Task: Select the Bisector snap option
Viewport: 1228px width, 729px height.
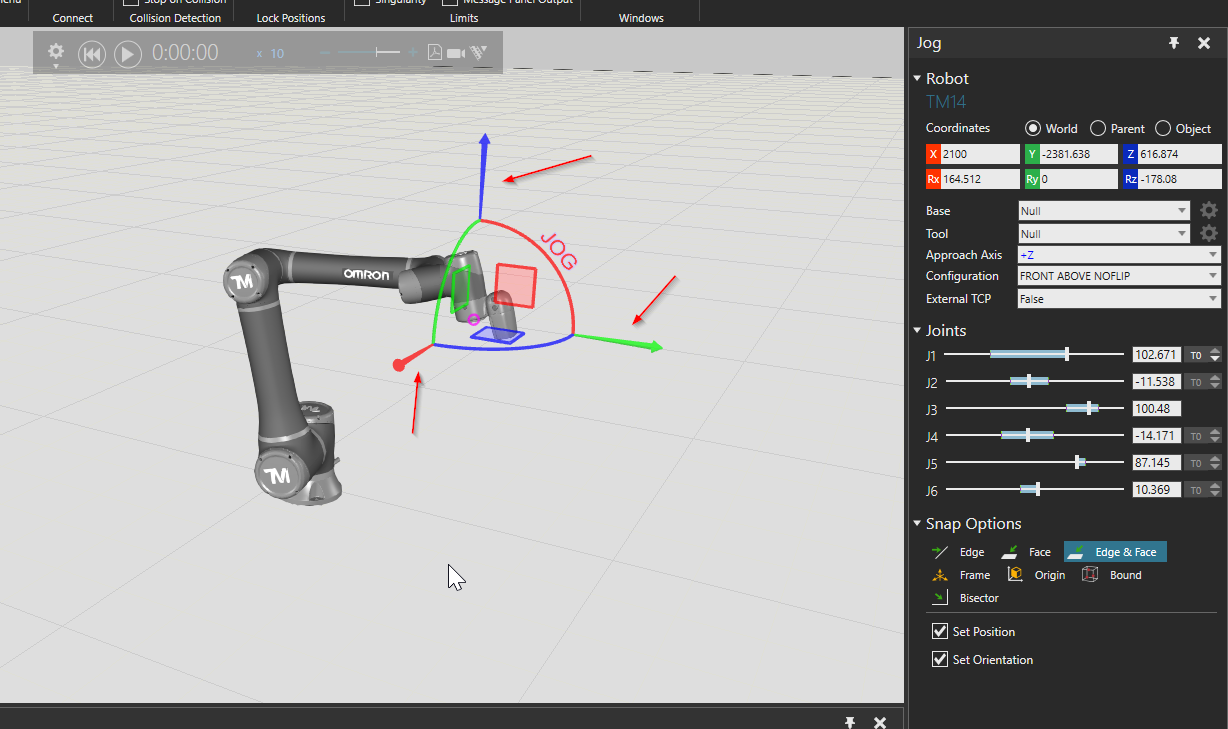Action: (x=965, y=598)
